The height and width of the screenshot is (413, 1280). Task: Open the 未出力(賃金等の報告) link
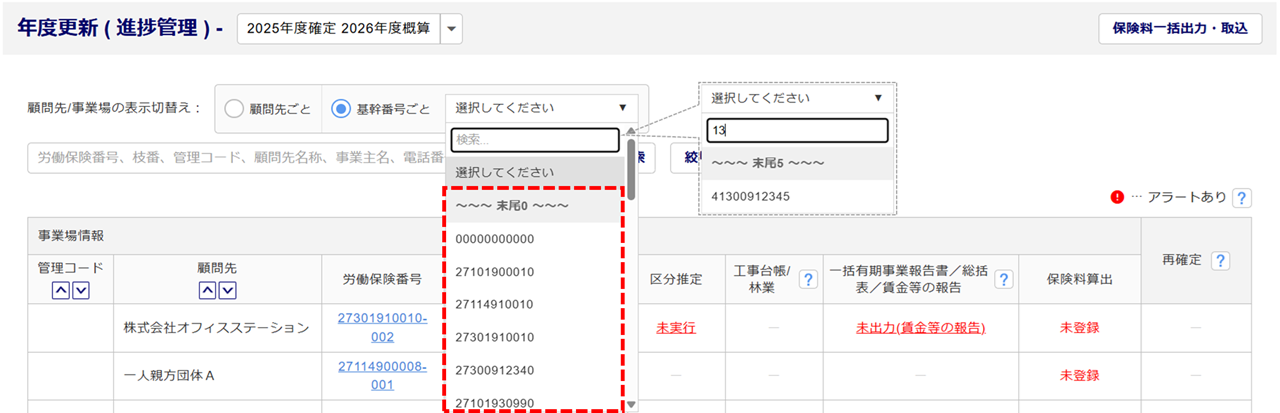(x=920, y=327)
